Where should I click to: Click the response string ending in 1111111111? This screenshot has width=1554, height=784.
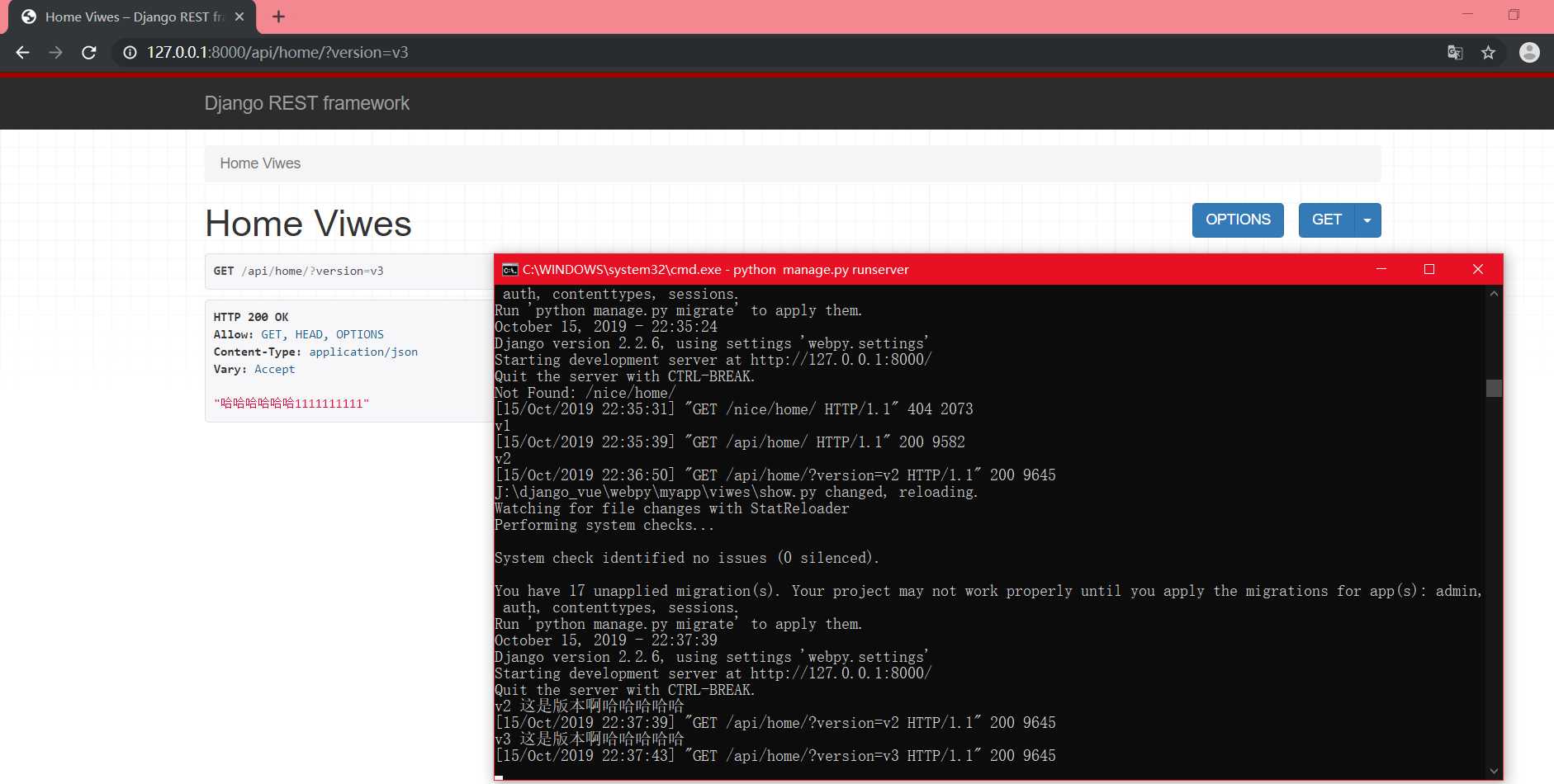click(x=291, y=404)
